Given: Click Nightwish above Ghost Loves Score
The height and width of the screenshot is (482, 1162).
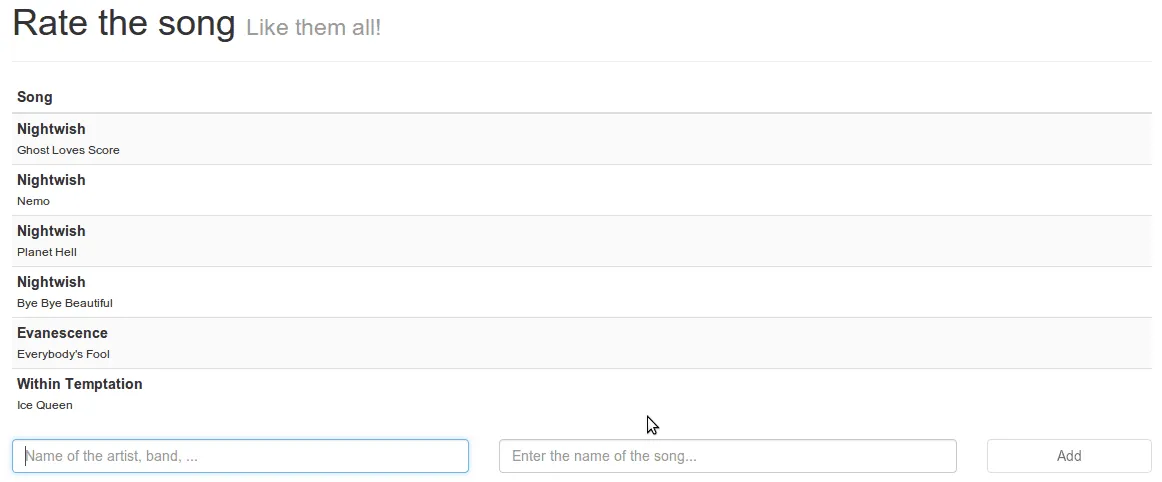Looking at the screenshot, I should [x=51, y=129].
